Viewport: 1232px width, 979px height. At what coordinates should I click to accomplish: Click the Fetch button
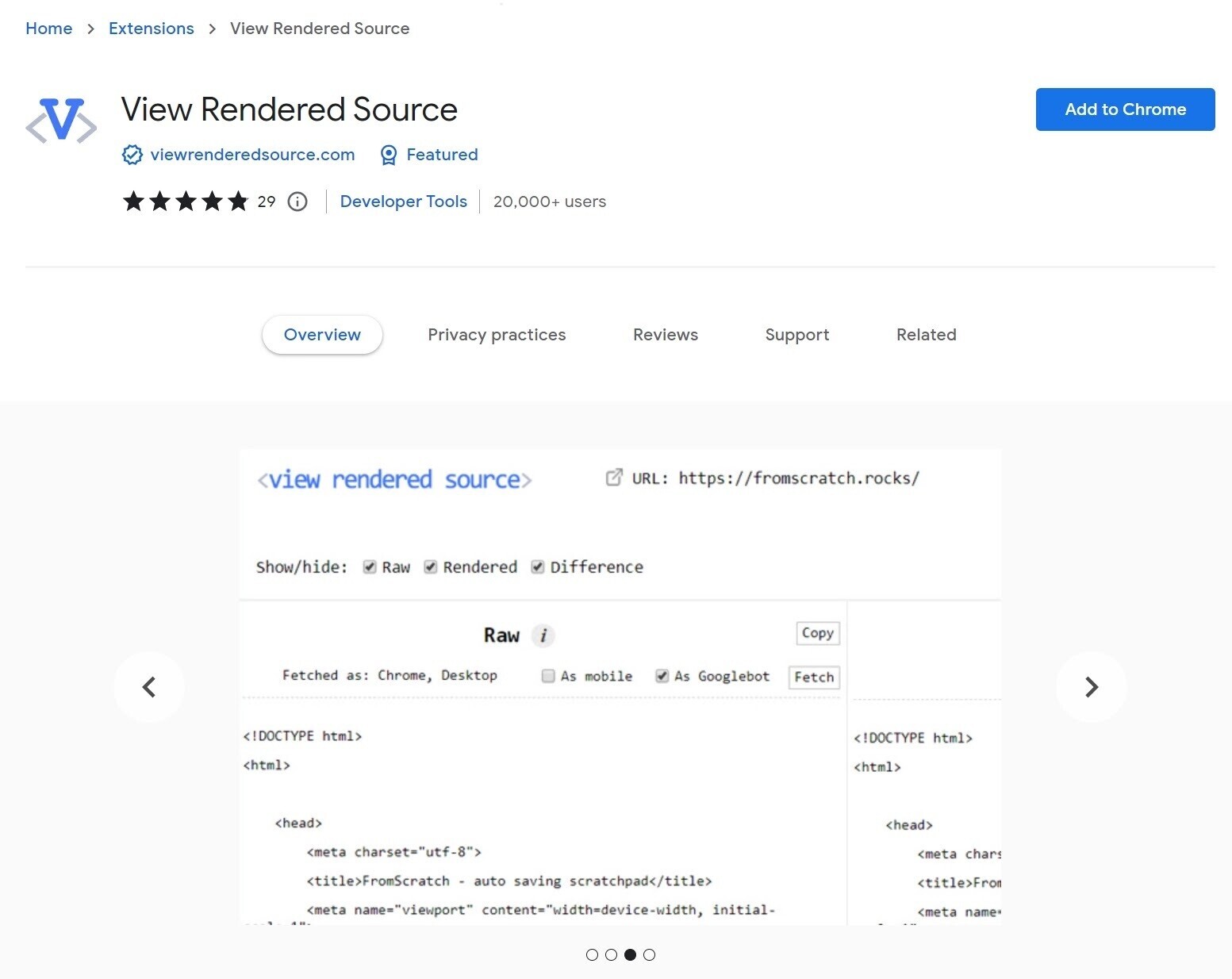(x=814, y=677)
